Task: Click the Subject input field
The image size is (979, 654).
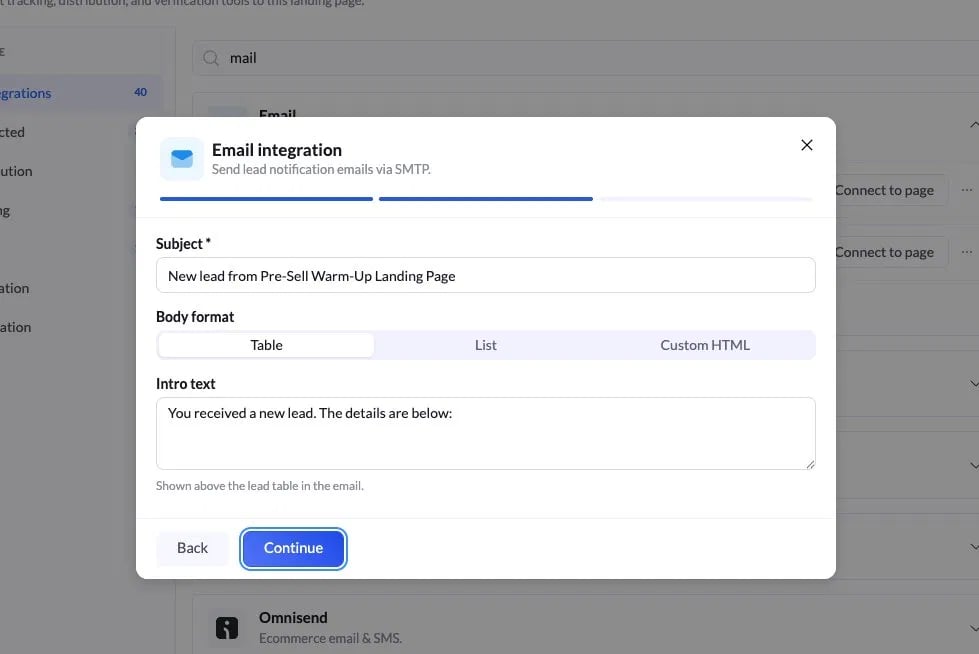Action: click(x=485, y=275)
